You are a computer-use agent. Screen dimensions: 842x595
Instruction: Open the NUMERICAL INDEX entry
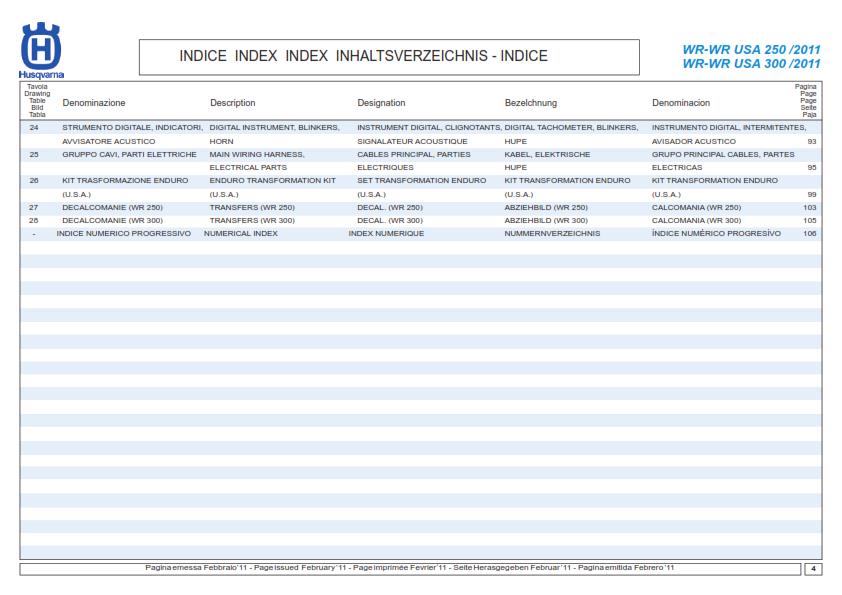(240, 233)
